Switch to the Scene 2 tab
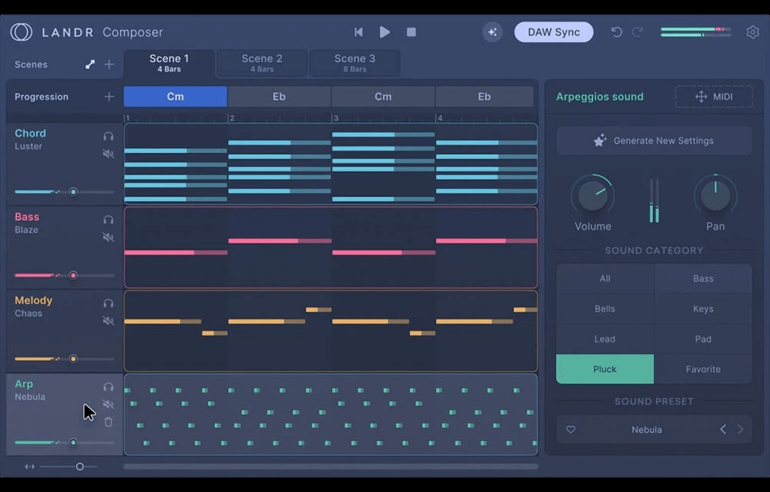Viewport: 770px width, 492px height. tap(262, 63)
